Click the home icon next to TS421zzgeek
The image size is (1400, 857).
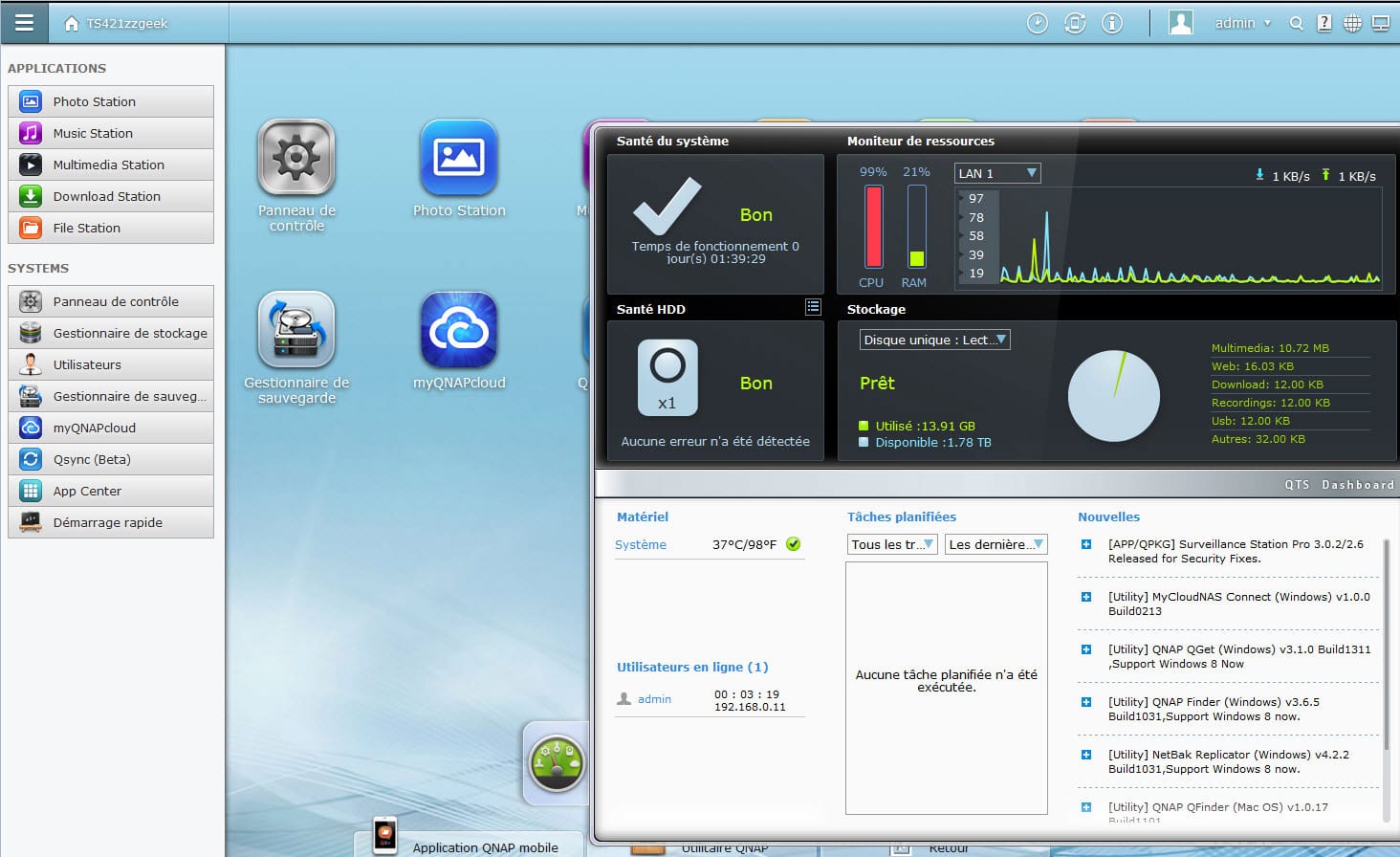72,24
